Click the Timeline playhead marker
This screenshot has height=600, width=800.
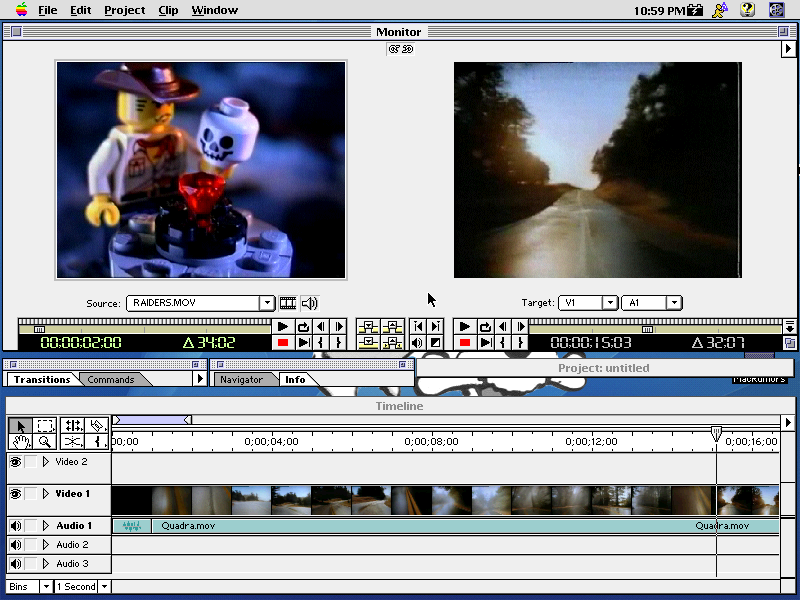(716, 434)
